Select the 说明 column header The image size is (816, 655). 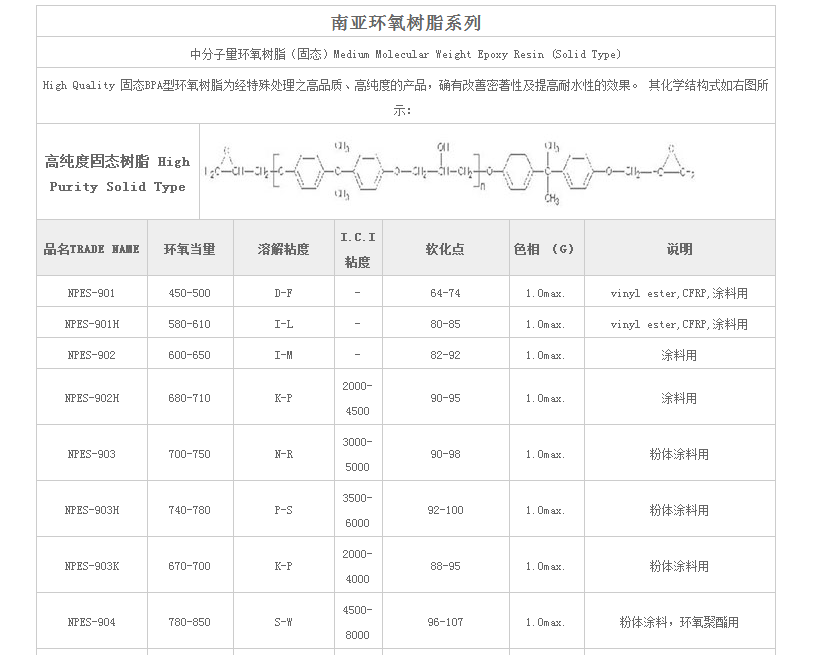pos(679,249)
